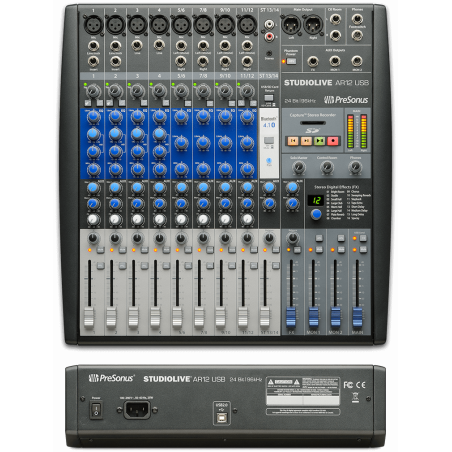452x452 pixels.
Task: Mute channel 9/10
Action: click(232, 250)
